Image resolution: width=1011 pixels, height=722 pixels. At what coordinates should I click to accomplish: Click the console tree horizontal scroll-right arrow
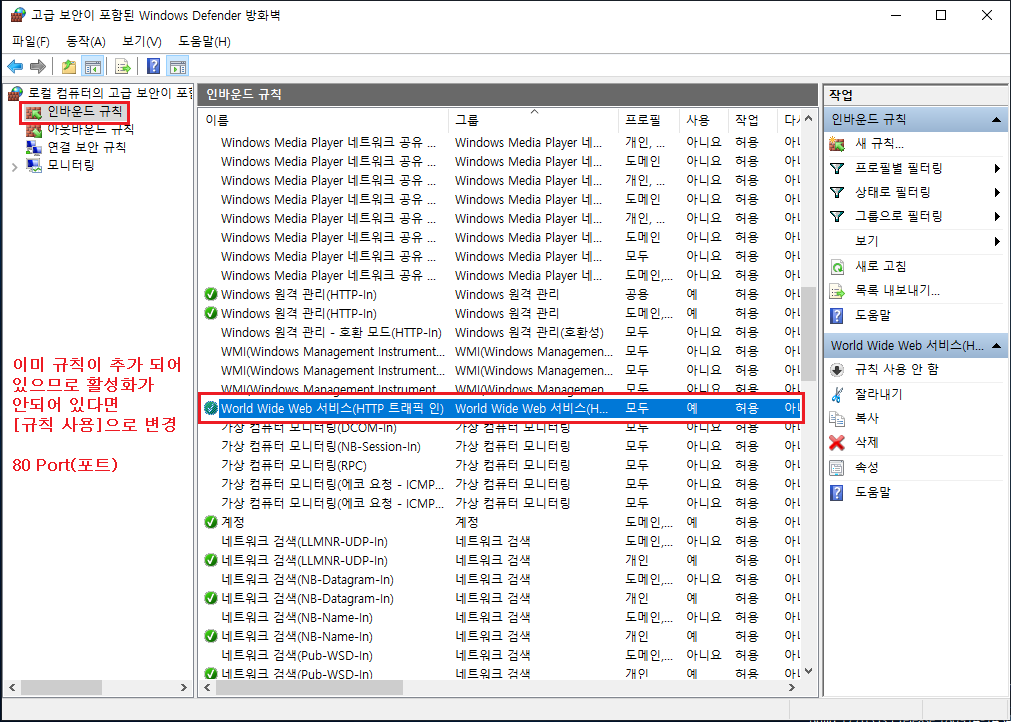coord(183,688)
